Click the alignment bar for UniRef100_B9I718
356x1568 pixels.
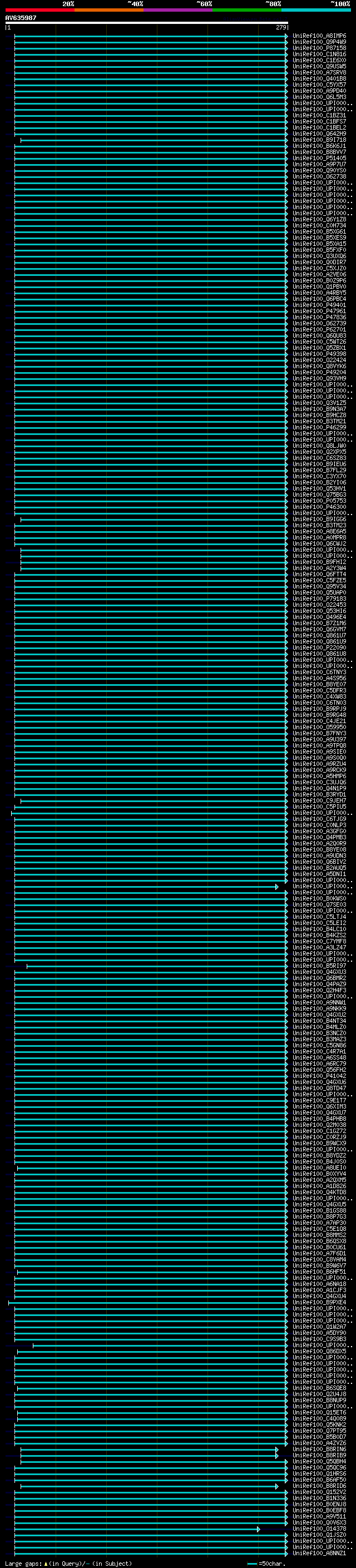tap(154, 140)
